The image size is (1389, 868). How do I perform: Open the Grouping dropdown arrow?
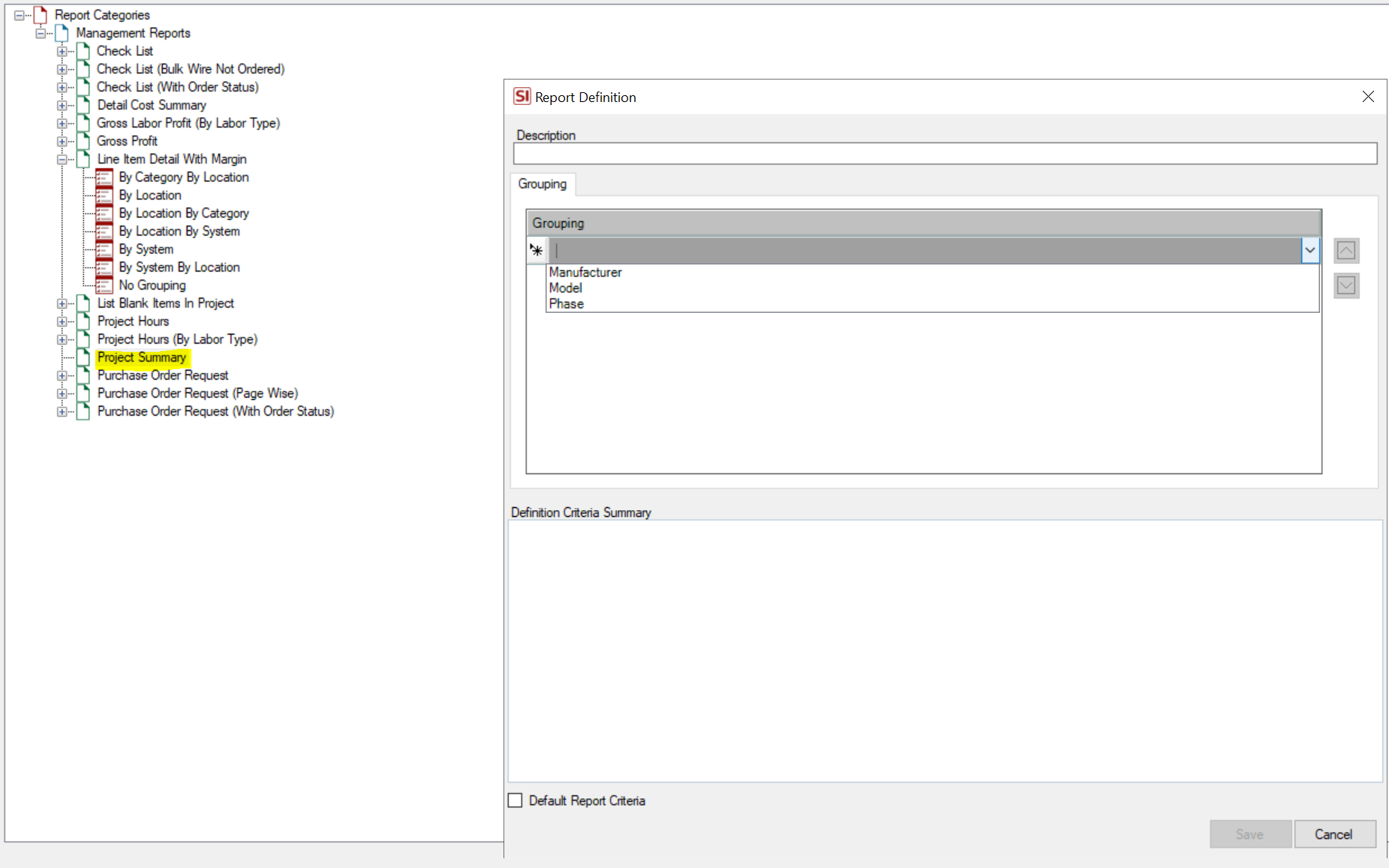tap(1310, 250)
